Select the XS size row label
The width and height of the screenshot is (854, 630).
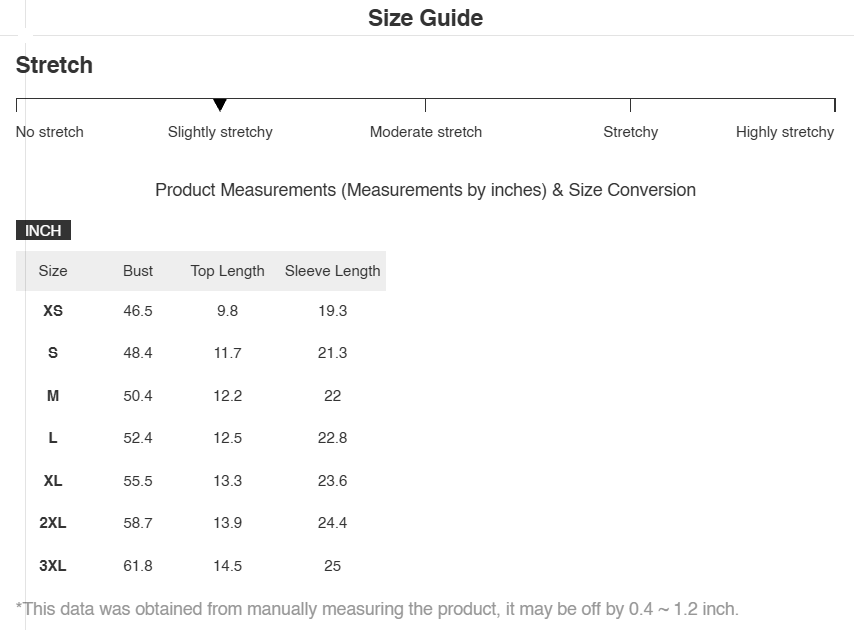coord(53,311)
